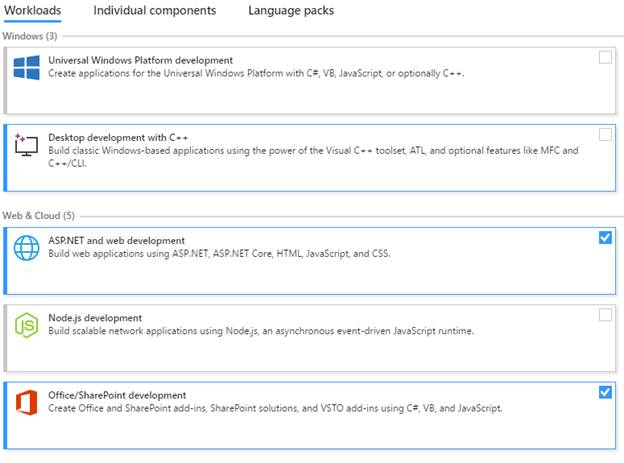The height and width of the screenshot is (463, 624).
Task: Tick the Node.js development checkbox
Action: coord(605,315)
